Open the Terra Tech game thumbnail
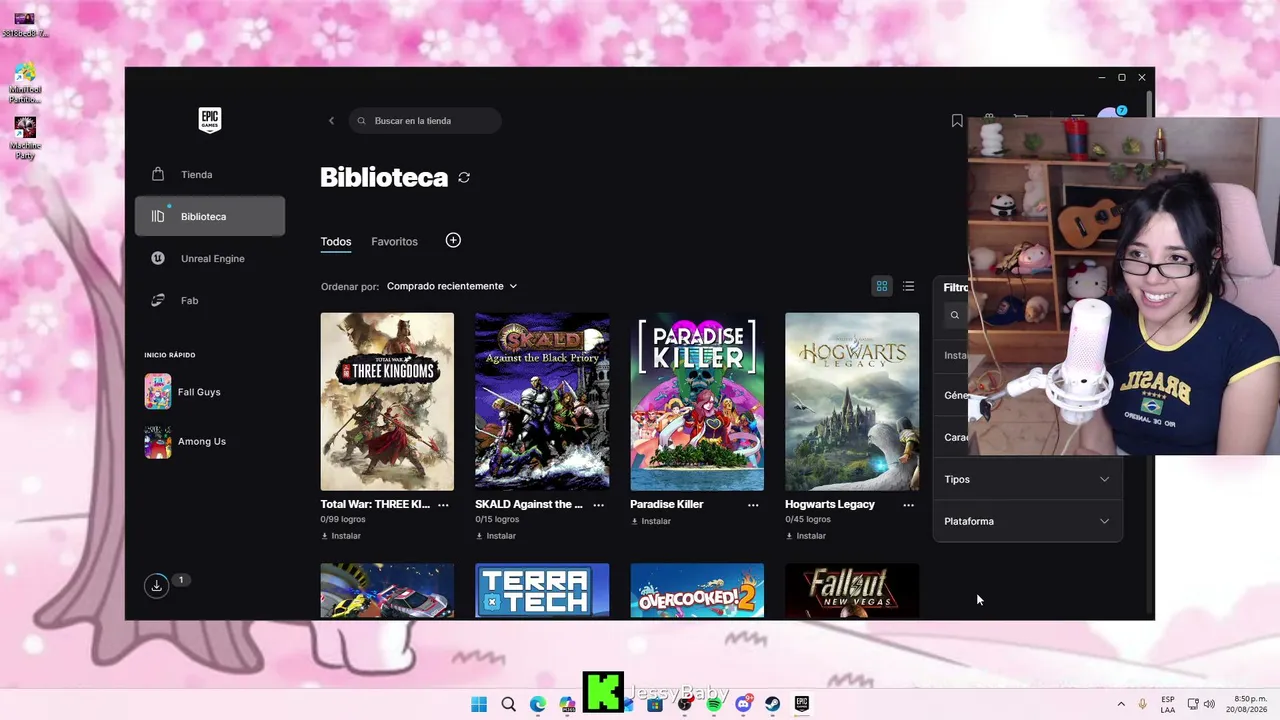 [x=542, y=591]
